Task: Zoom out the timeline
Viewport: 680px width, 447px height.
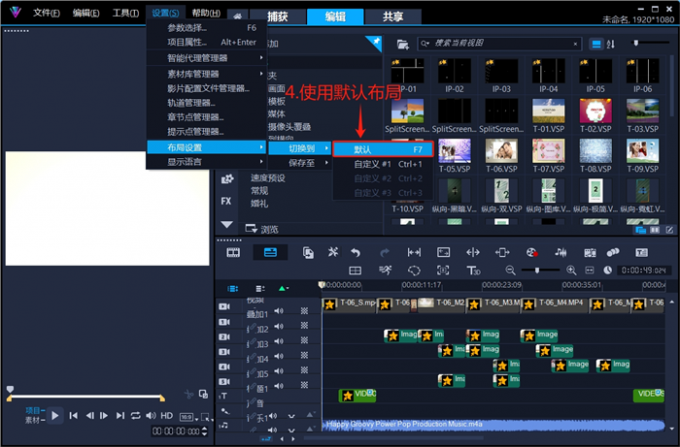Action: (x=510, y=271)
